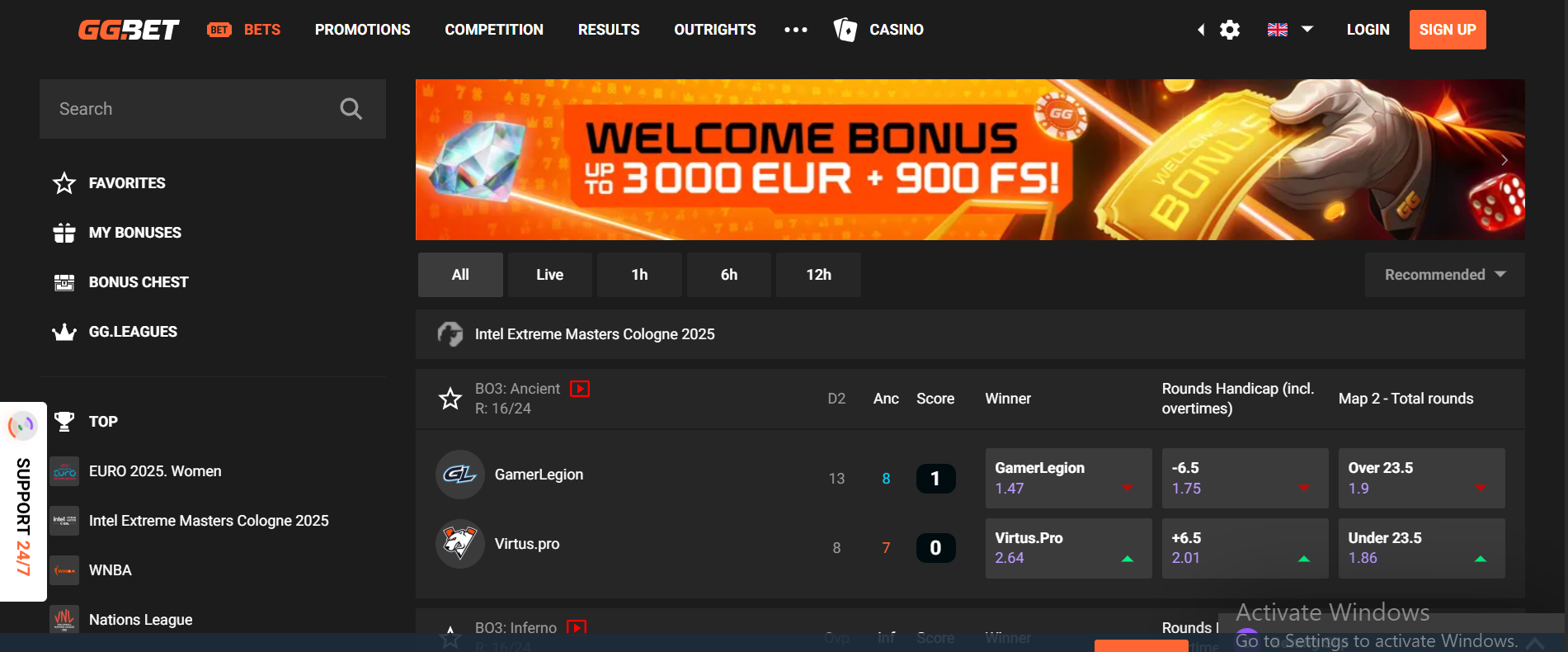The height and width of the screenshot is (652, 1568).
Task: Bet on Virtus.Pro winner at 2.64
Action: (x=1069, y=548)
